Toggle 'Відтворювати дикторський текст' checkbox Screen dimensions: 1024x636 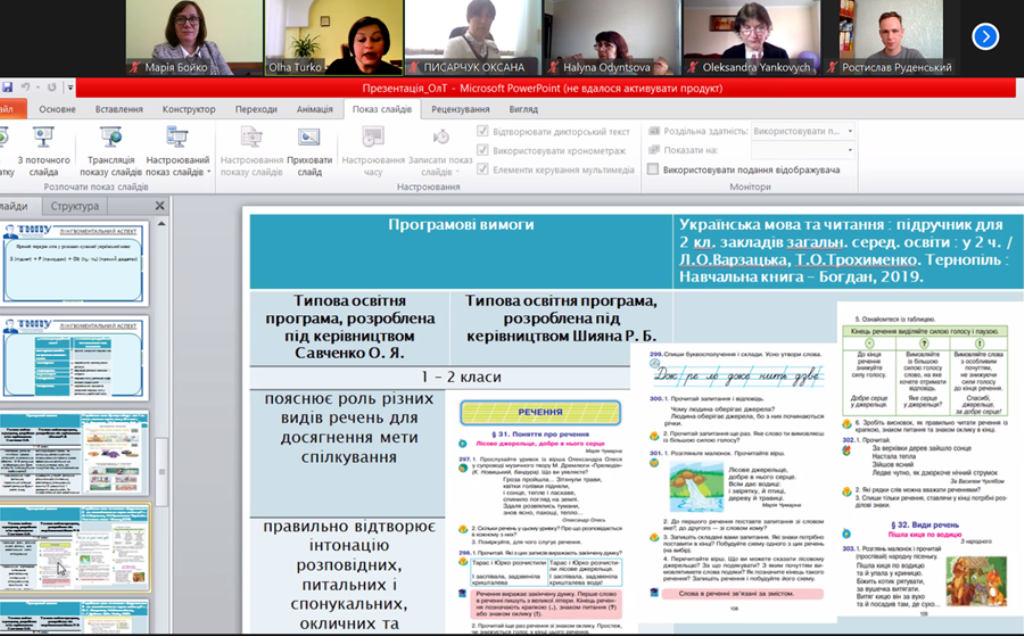coord(483,131)
